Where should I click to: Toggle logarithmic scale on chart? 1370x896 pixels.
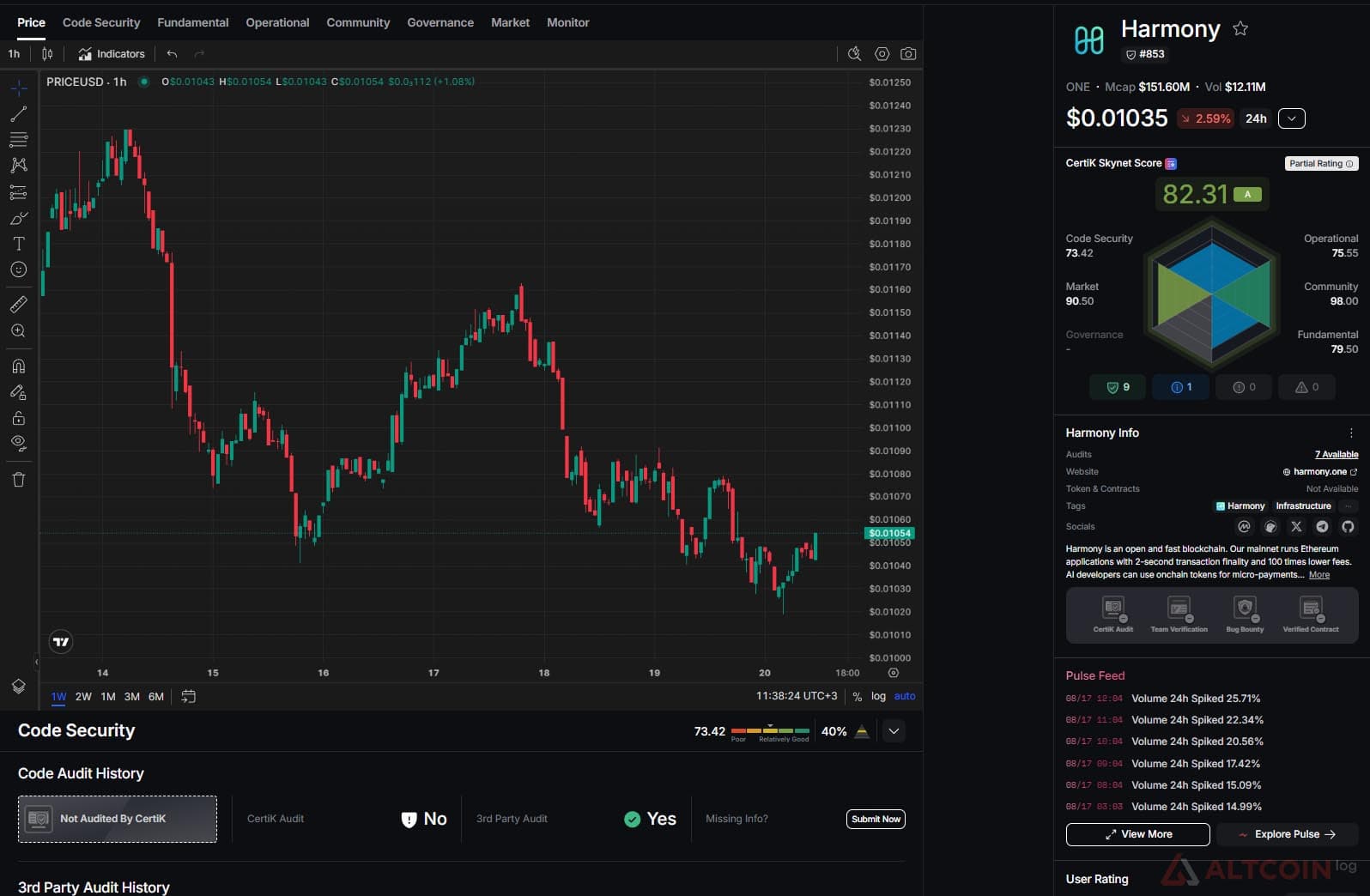(x=878, y=696)
